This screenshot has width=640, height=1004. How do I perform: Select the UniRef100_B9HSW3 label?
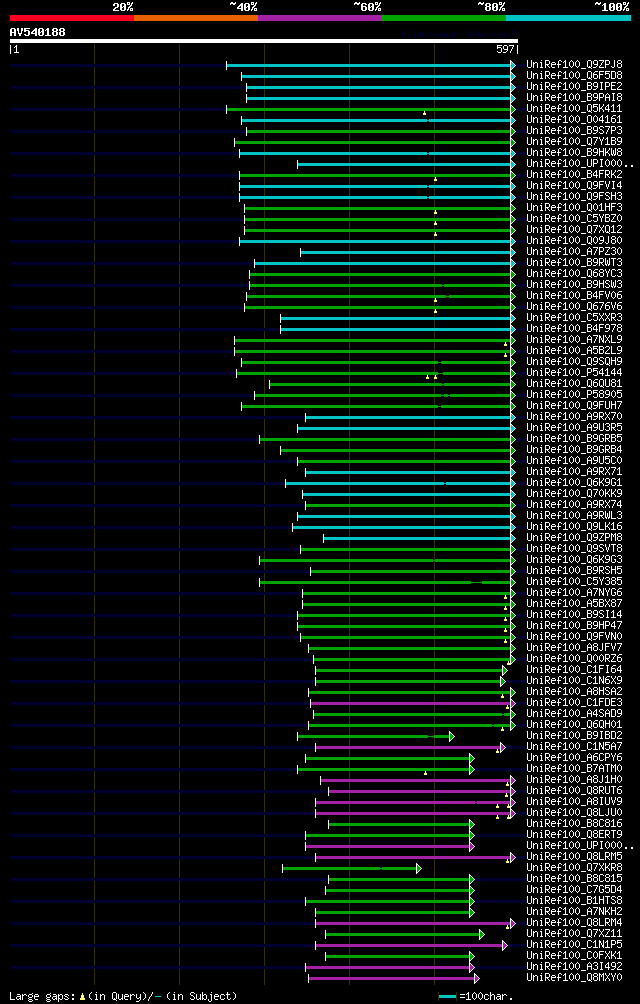pyautogui.click(x=574, y=284)
